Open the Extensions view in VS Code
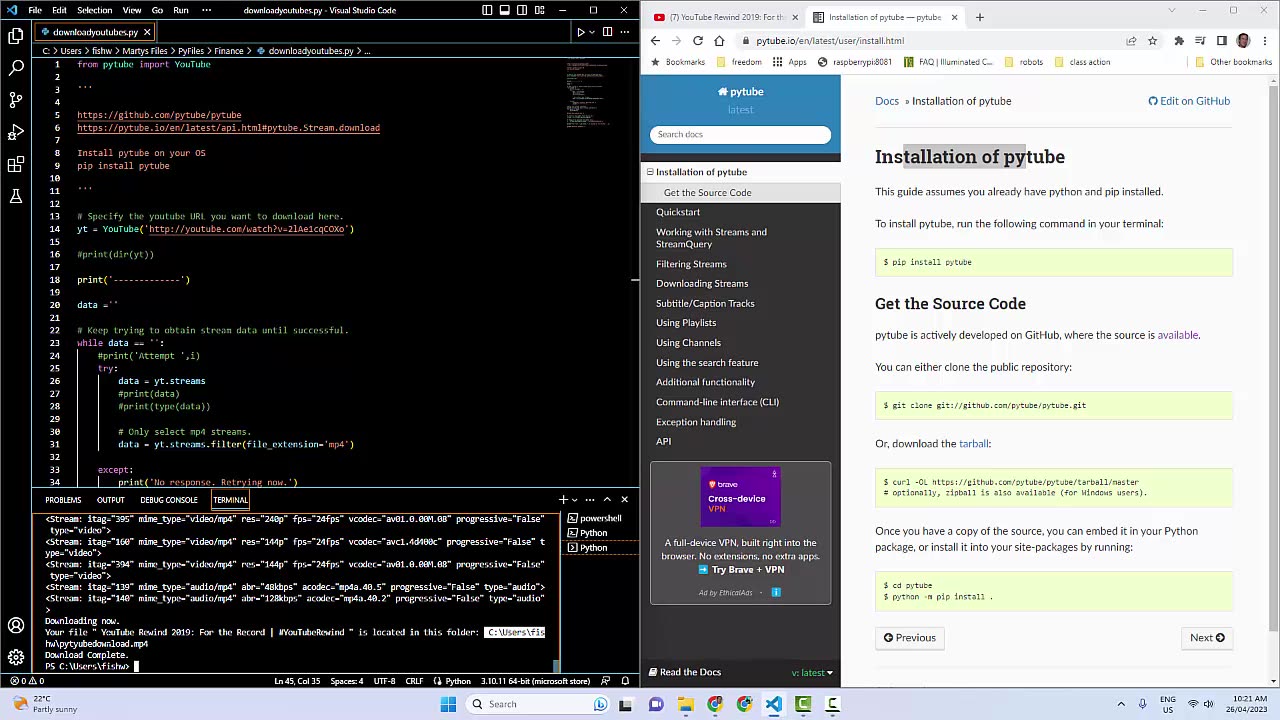This screenshot has height=720, width=1280. pyautogui.click(x=16, y=164)
